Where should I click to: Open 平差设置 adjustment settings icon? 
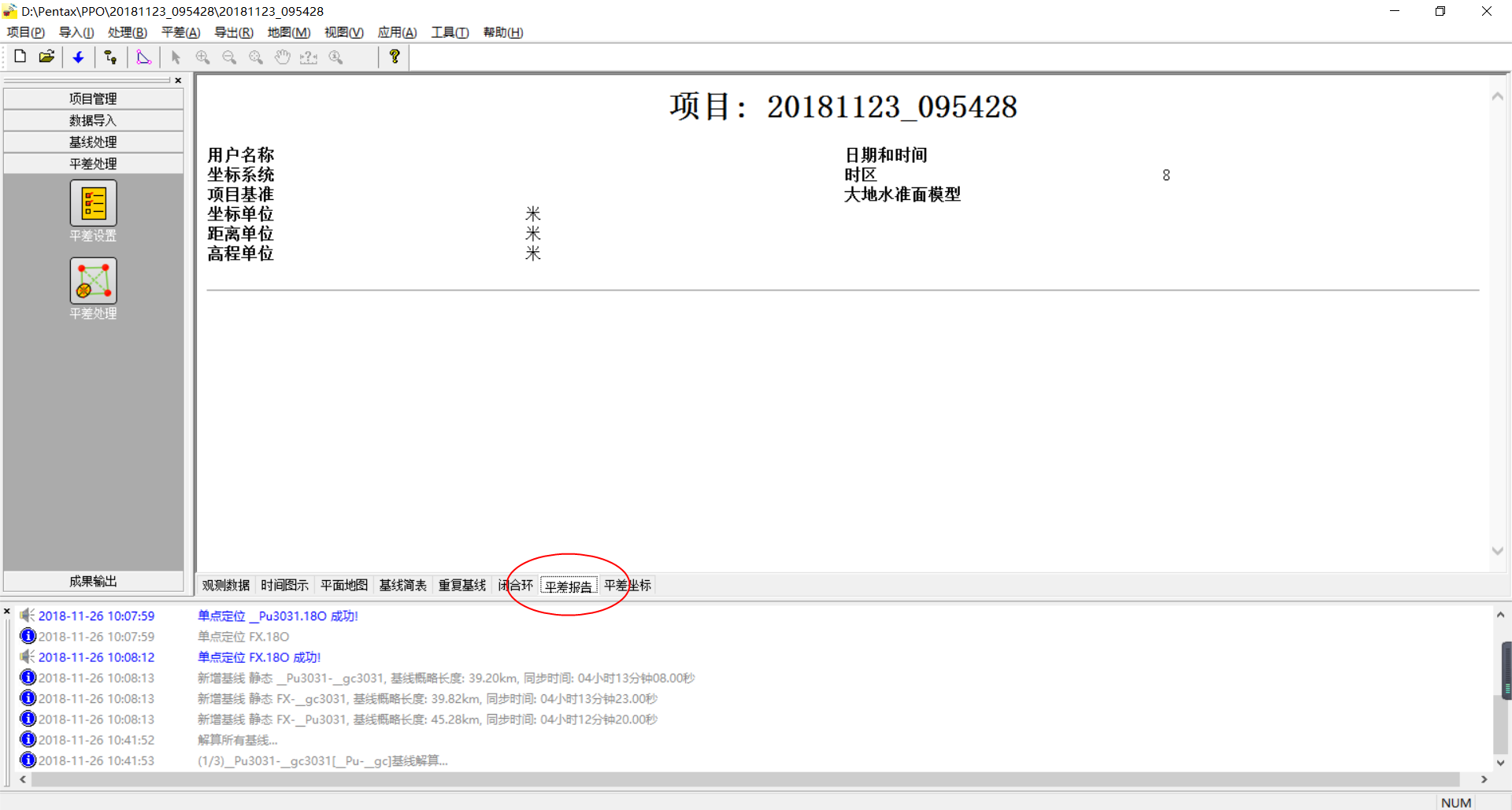click(x=93, y=203)
